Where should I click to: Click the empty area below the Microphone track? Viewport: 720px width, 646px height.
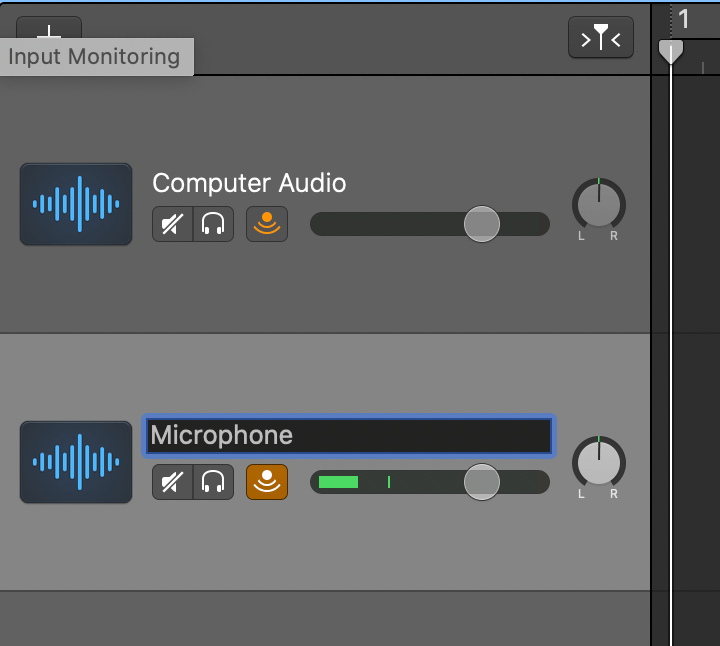coord(325,618)
